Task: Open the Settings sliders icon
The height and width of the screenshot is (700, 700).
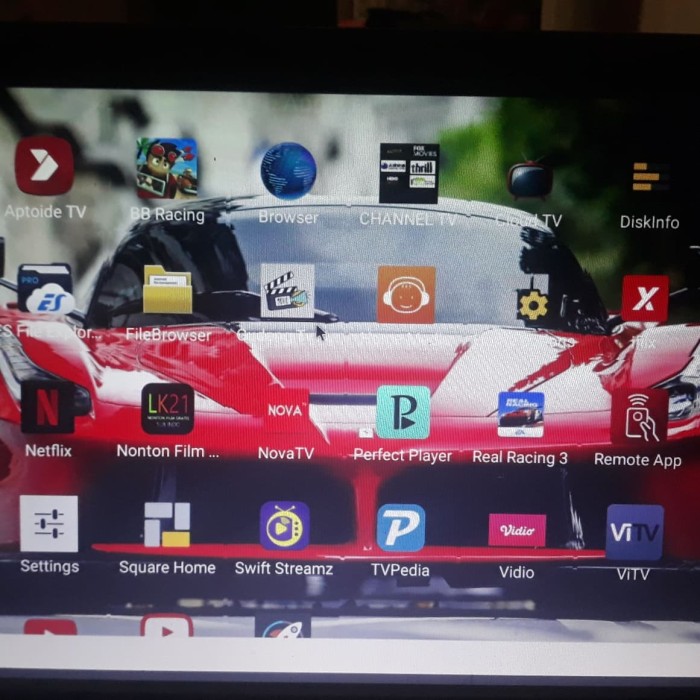Action: pyautogui.click(x=49, y=523)
